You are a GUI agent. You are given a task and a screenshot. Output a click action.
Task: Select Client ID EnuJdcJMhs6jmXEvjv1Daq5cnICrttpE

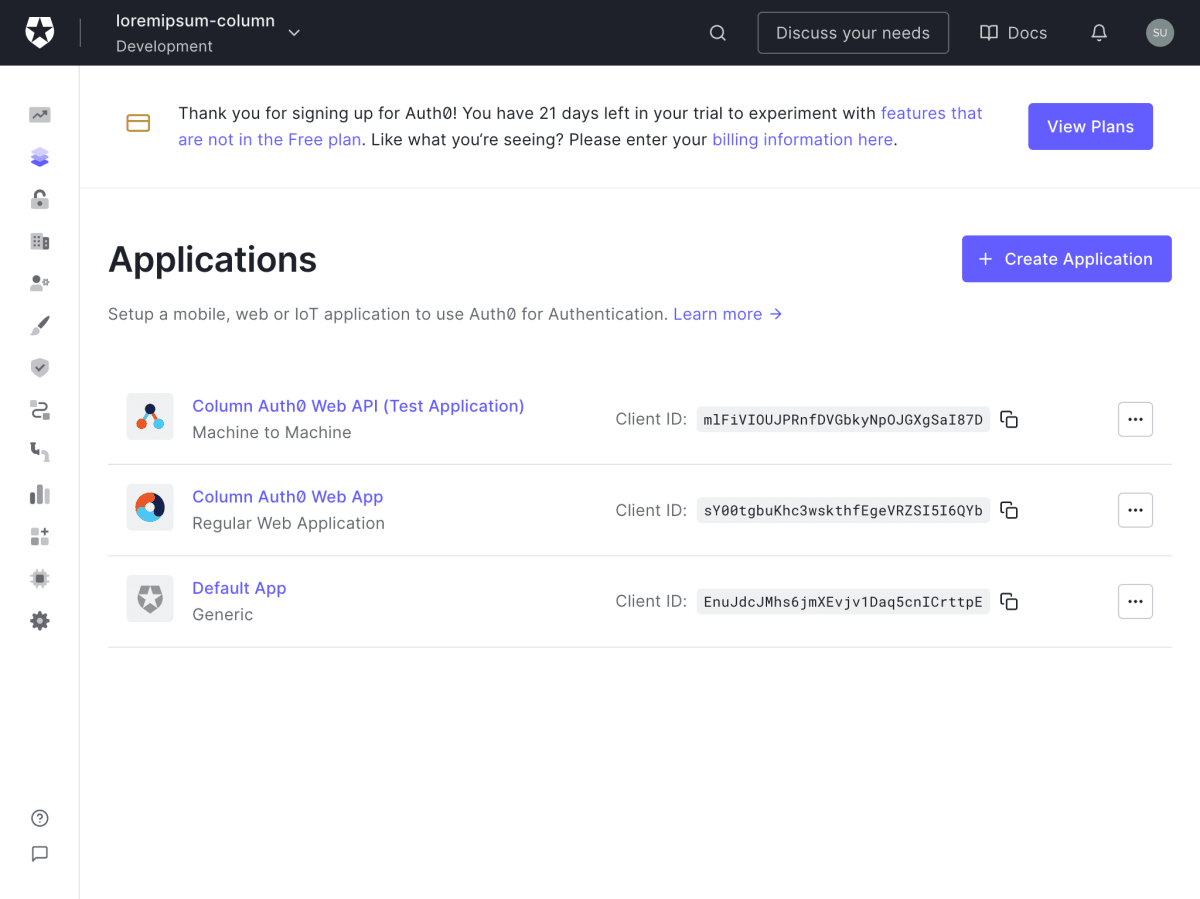pos(843,601)
